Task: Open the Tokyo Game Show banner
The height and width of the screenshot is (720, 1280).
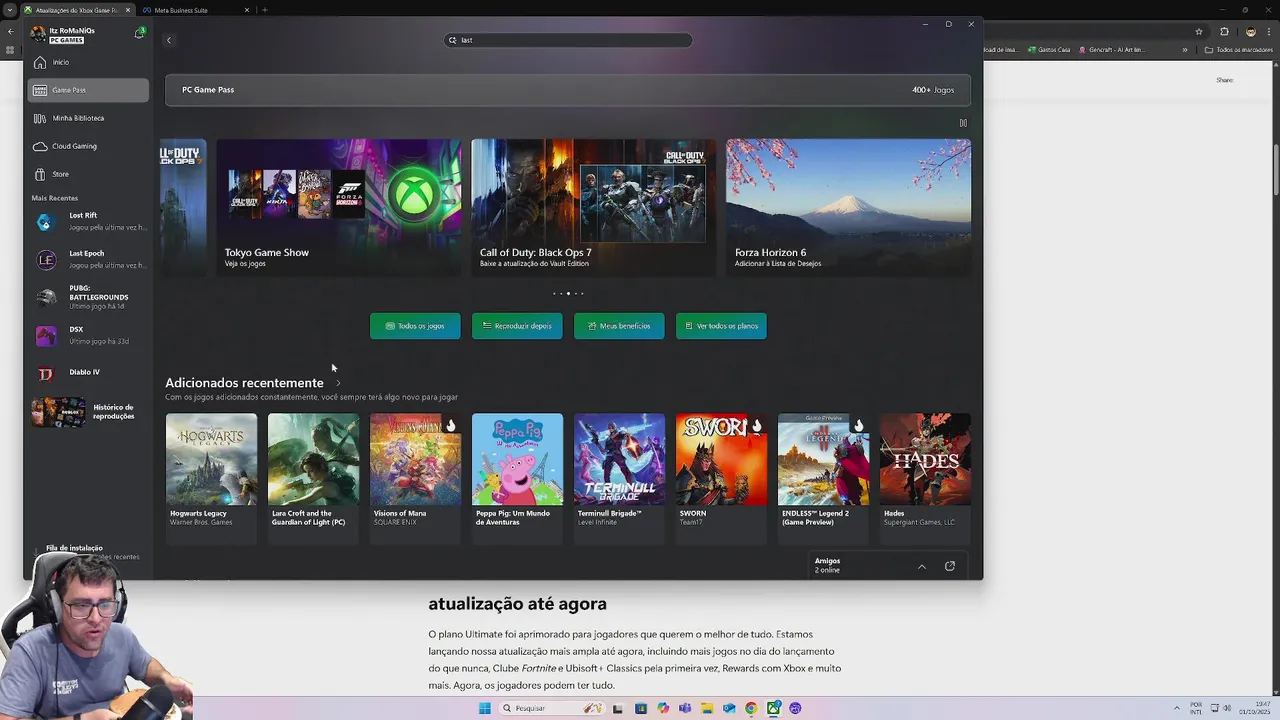Action: point(339,207)
